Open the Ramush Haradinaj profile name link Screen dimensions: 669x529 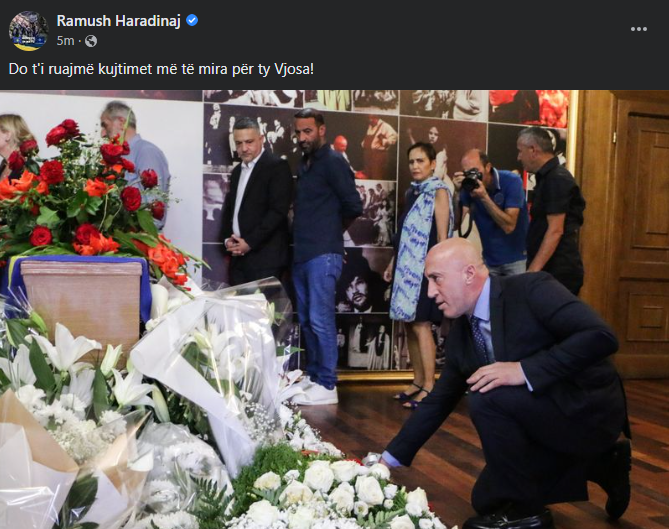click(119, 20)
